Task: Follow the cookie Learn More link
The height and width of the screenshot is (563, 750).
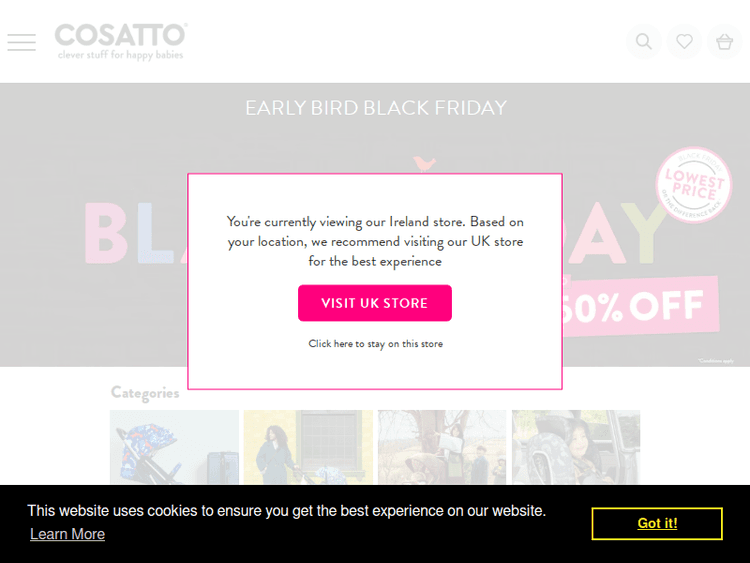Action: point(67,534)
